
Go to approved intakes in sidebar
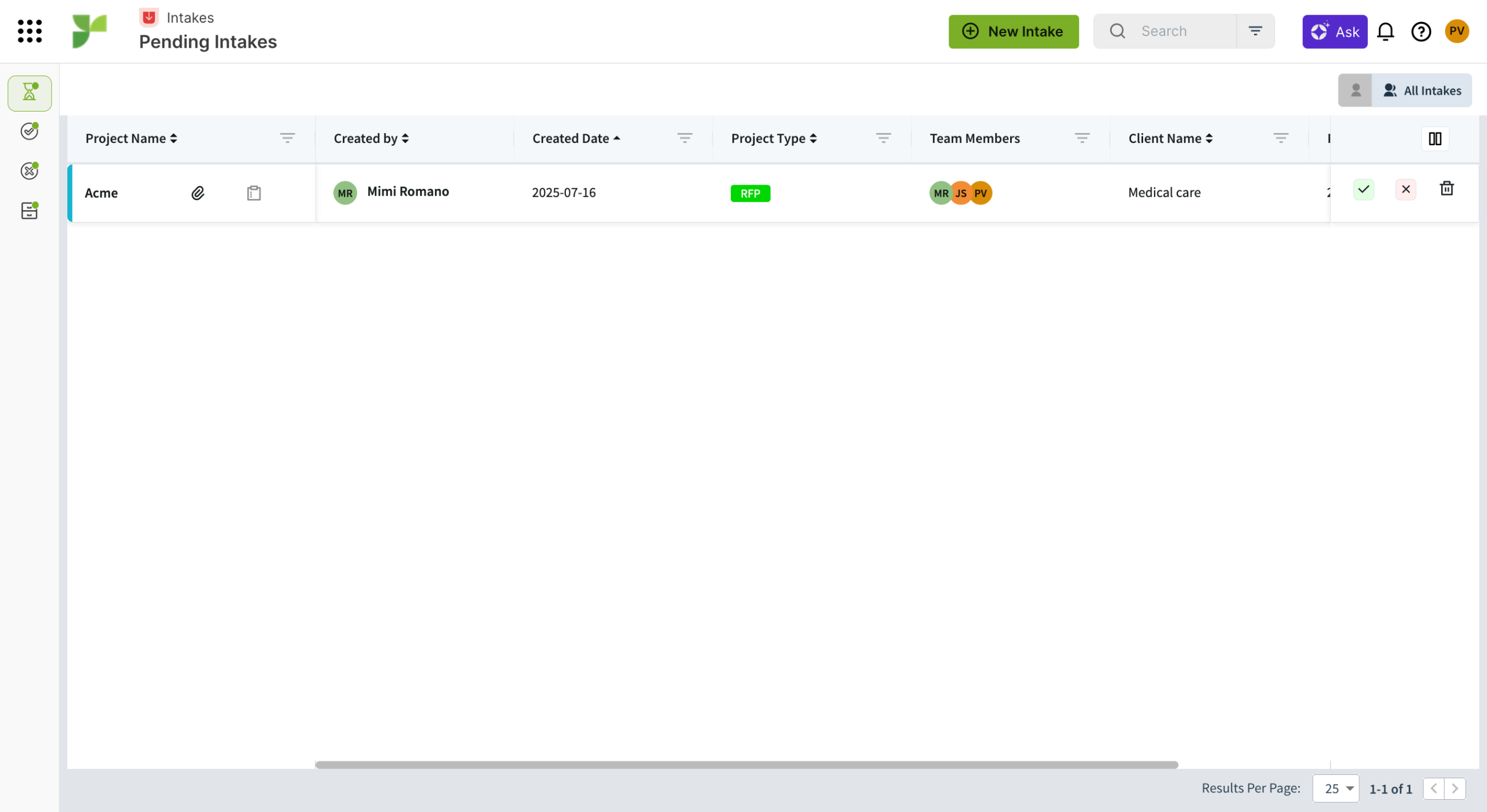coord(30,131)
